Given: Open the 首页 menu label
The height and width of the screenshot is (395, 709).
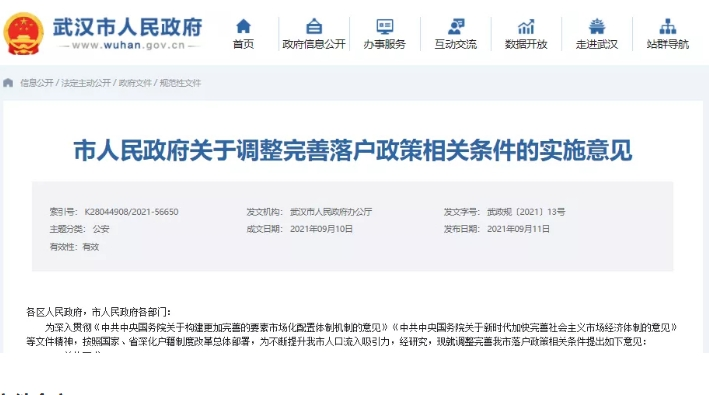Looking at the screenshot, I should [243, 44].
